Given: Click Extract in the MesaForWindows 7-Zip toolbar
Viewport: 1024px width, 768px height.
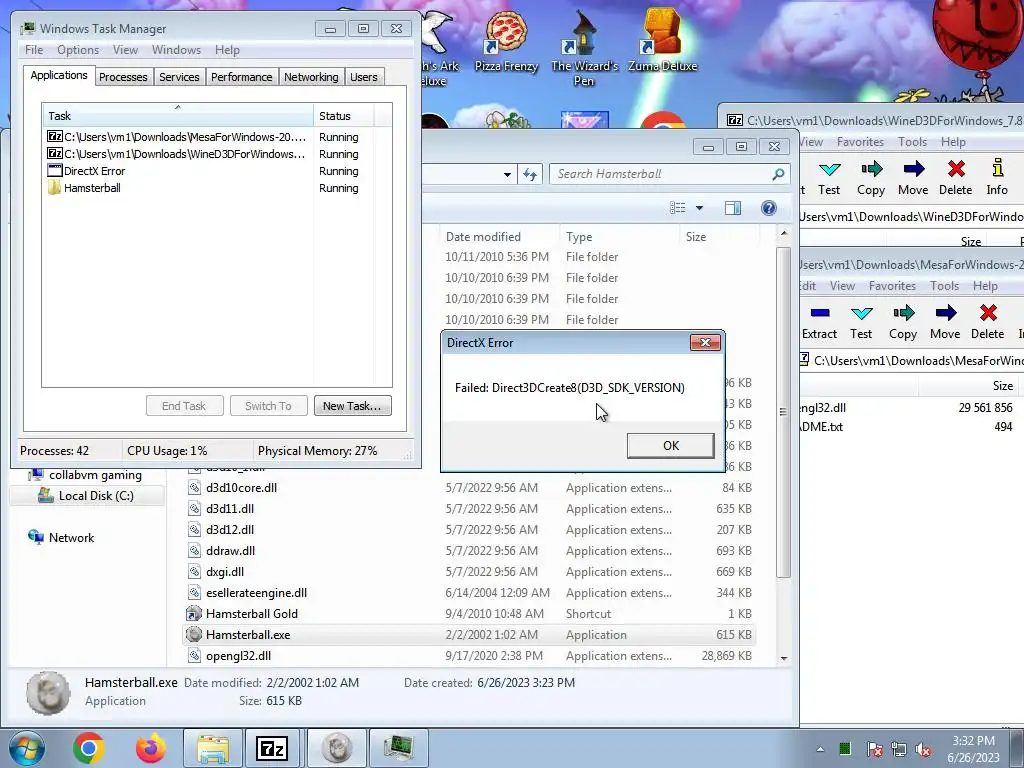Looking at the screenshot, I should pos(820,322).
